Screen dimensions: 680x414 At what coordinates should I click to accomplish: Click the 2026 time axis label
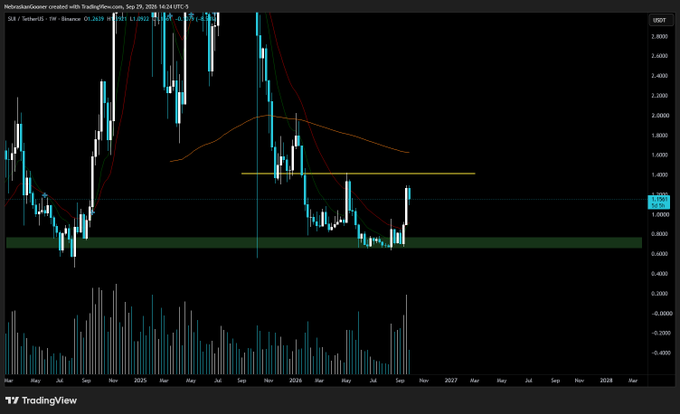pos(295,381)
